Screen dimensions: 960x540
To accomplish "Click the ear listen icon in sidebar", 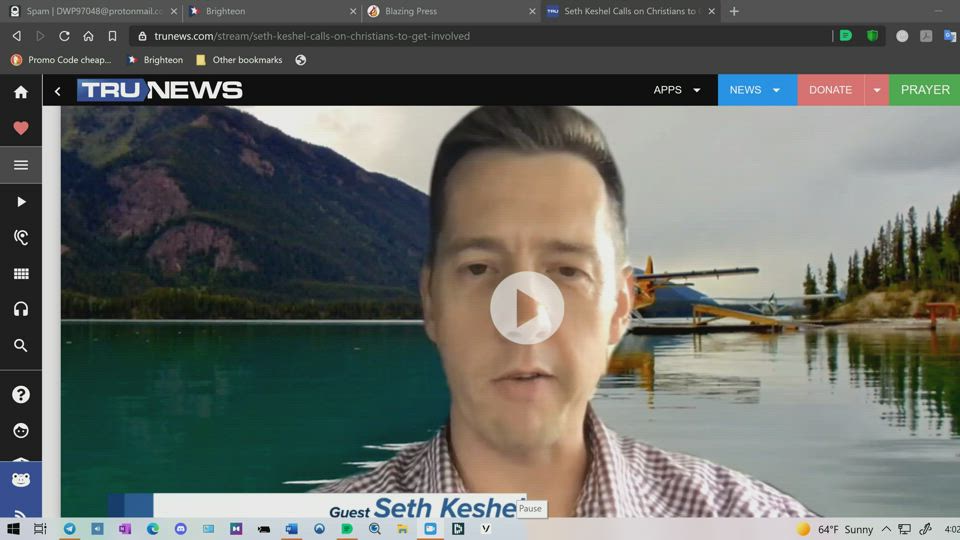I will point(20,237).
